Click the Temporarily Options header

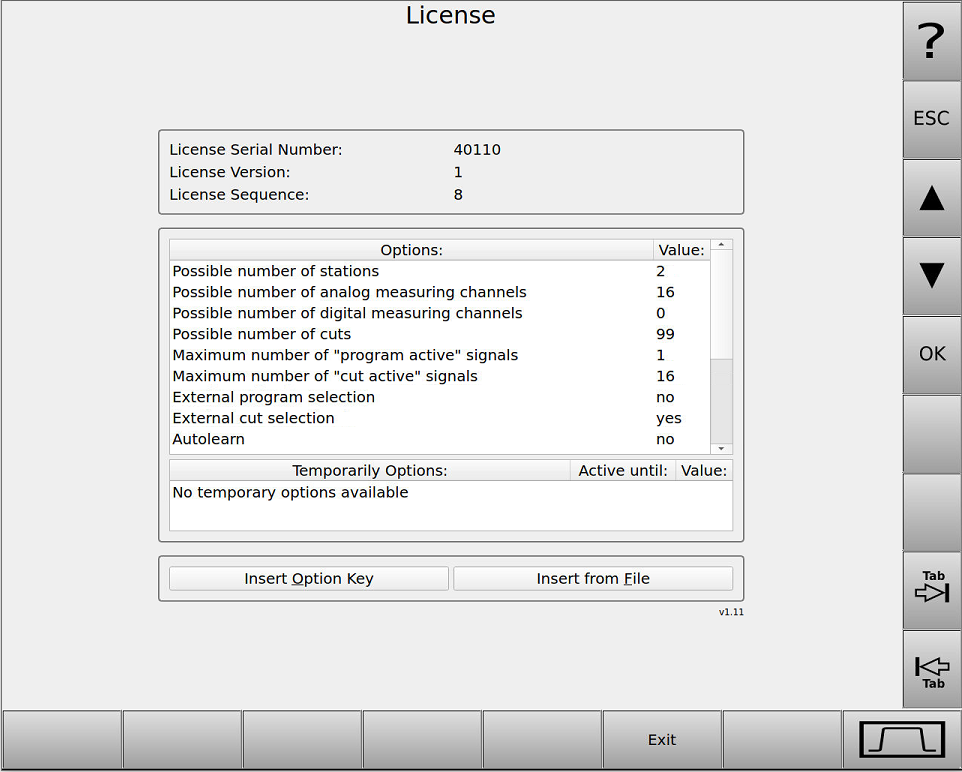[369, 470]
